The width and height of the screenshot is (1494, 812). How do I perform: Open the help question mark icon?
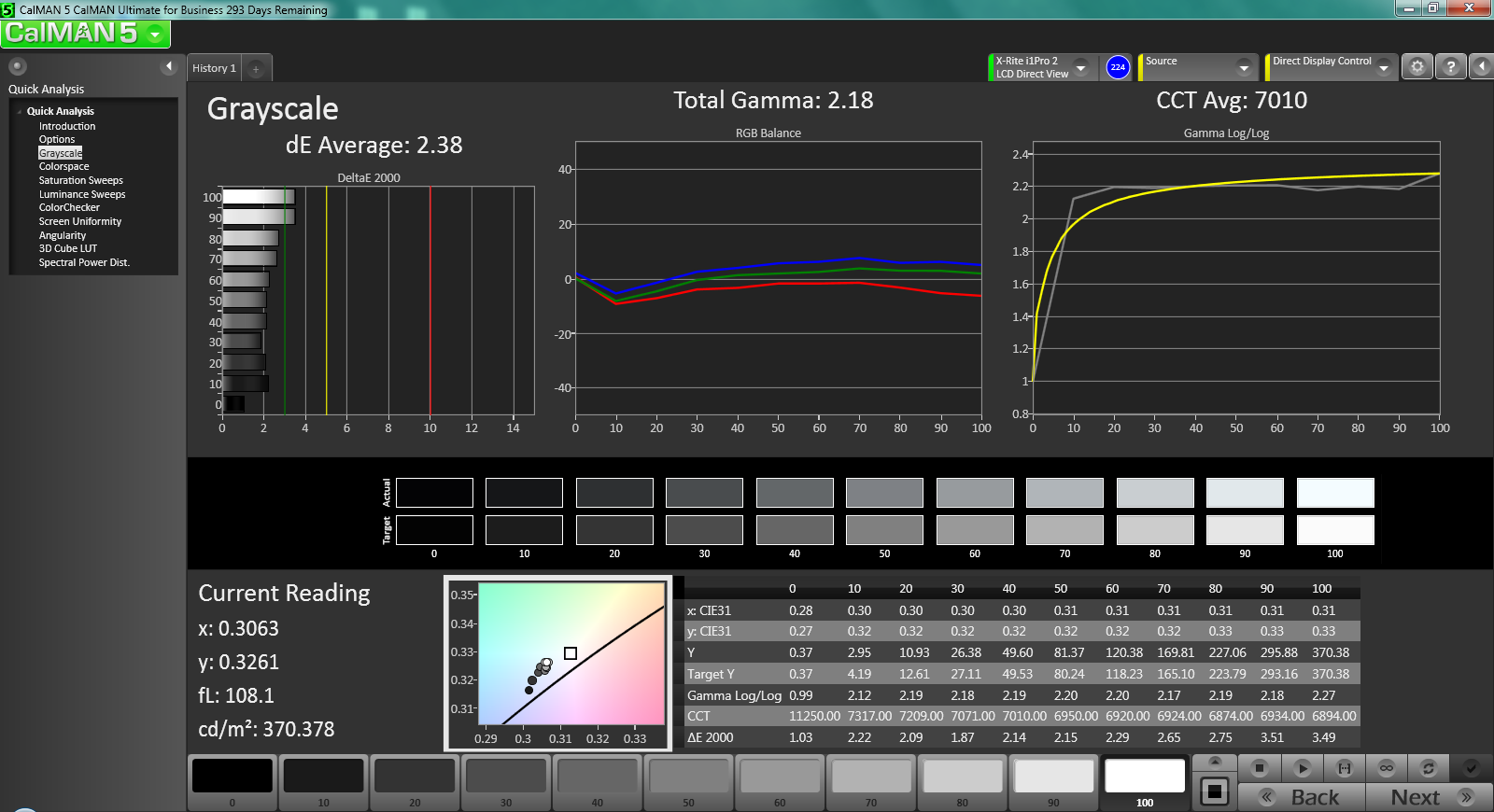point(1450,67)
